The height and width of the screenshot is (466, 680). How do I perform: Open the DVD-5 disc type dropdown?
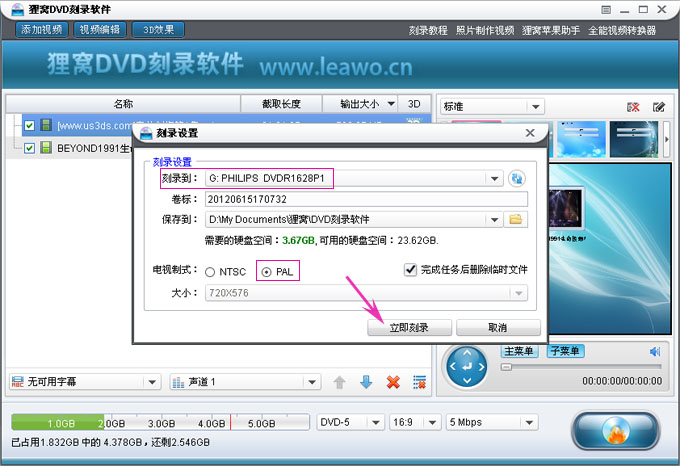tap(376, 422)
